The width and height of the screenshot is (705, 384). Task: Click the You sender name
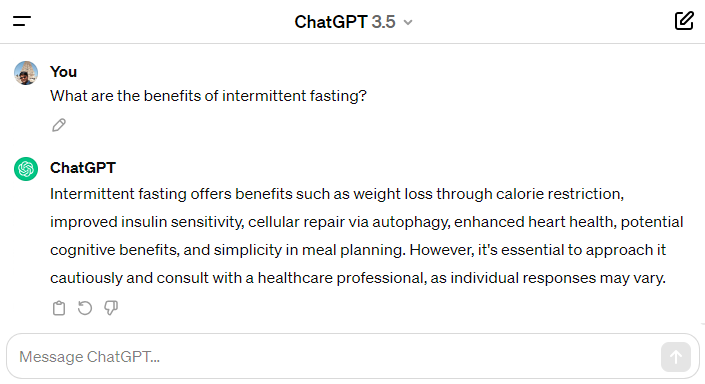(x=63, y=72)
